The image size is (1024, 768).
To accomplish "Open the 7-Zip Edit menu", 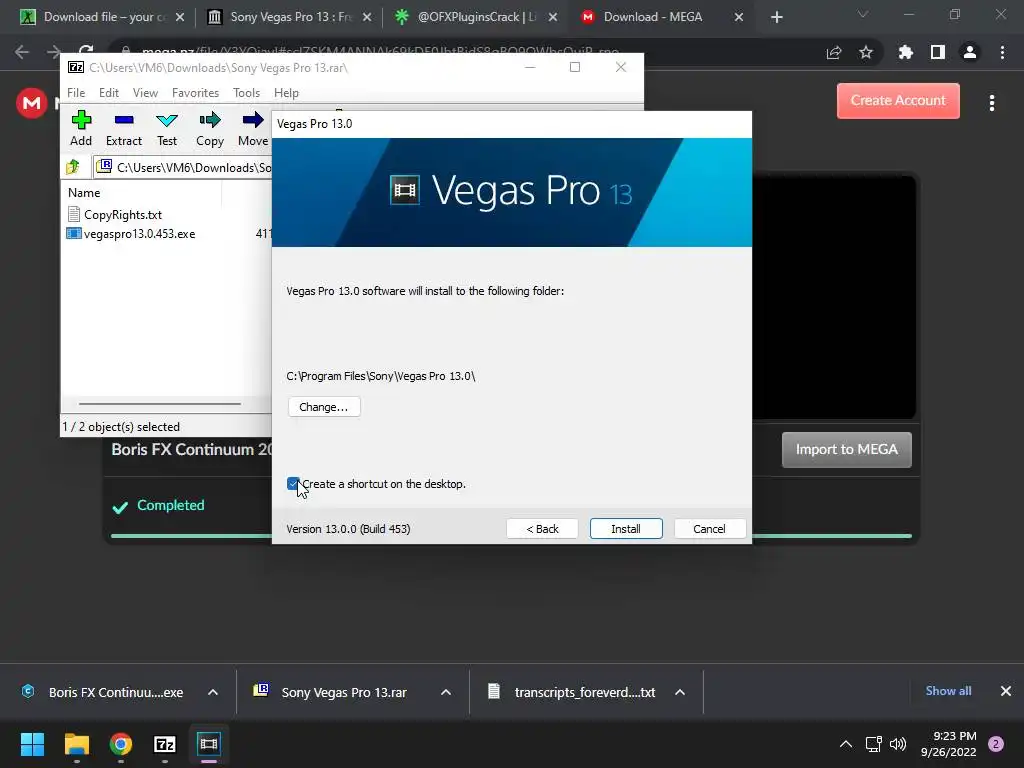I will pos(108,93).
